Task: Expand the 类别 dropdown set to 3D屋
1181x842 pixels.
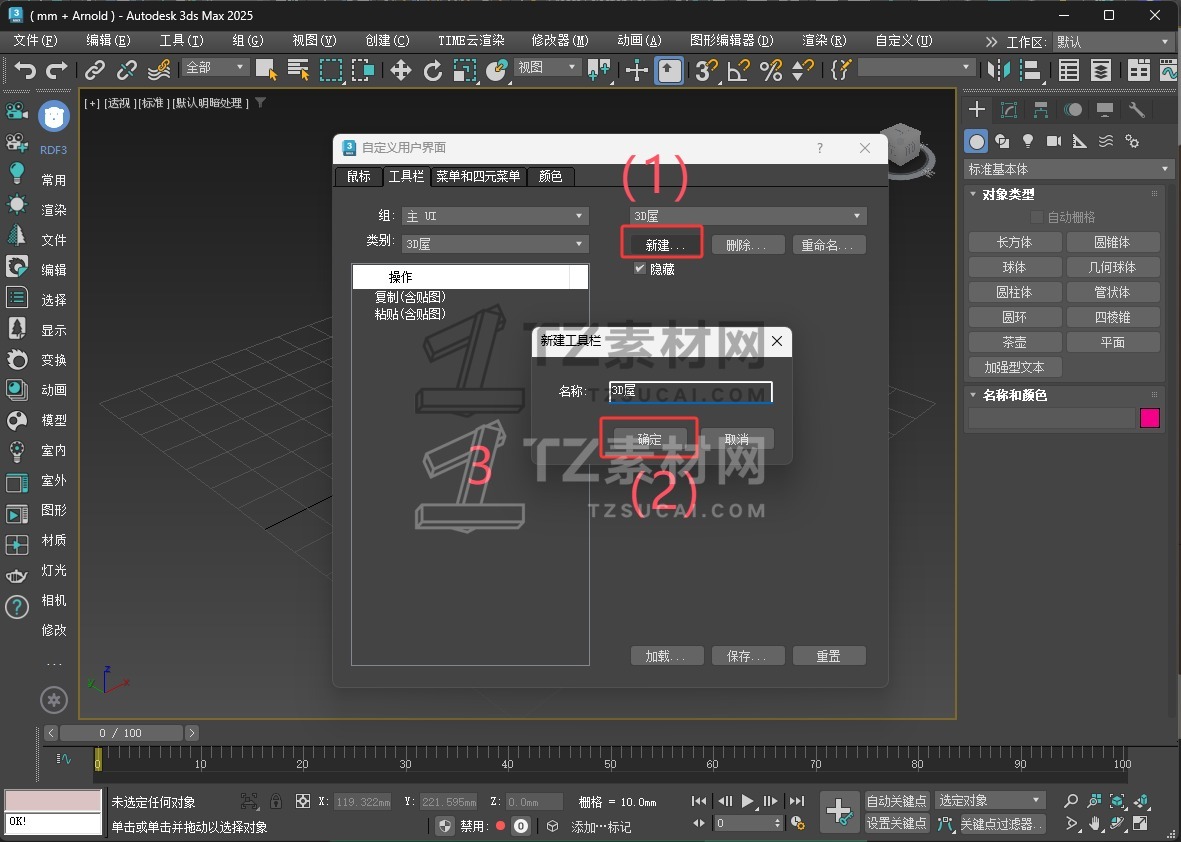Action: (x=495, y=243)
